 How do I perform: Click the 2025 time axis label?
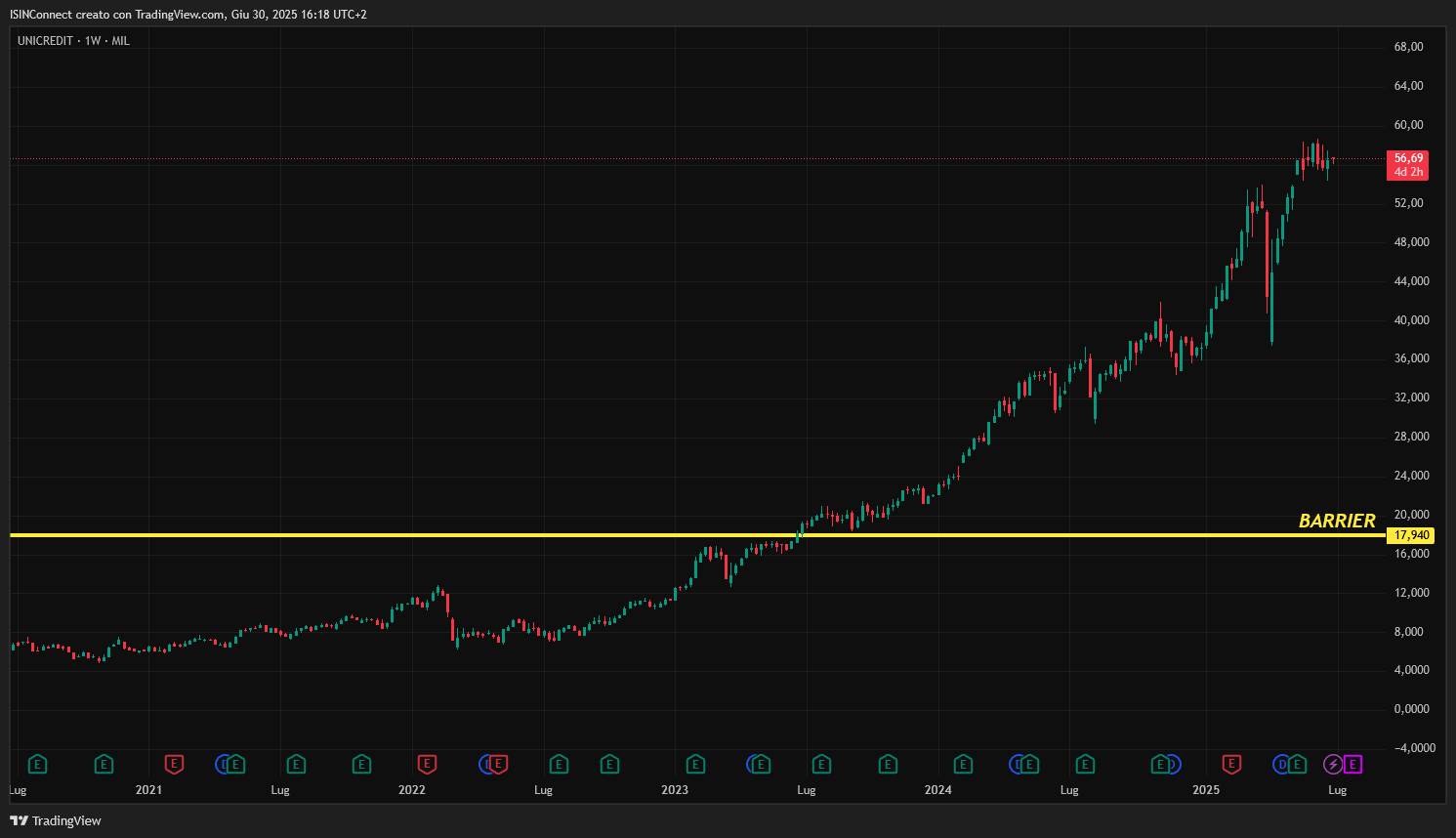1206,790
